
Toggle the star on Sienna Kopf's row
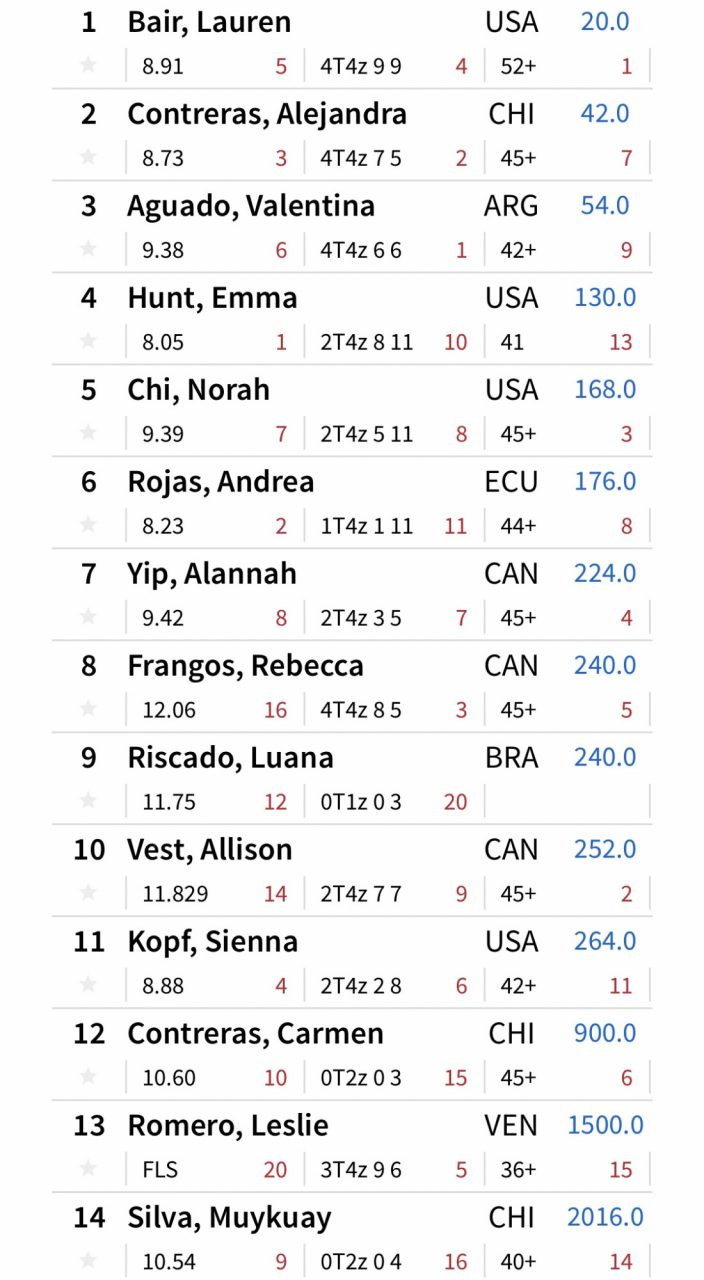pyautogui.click(x=88, y=986)
